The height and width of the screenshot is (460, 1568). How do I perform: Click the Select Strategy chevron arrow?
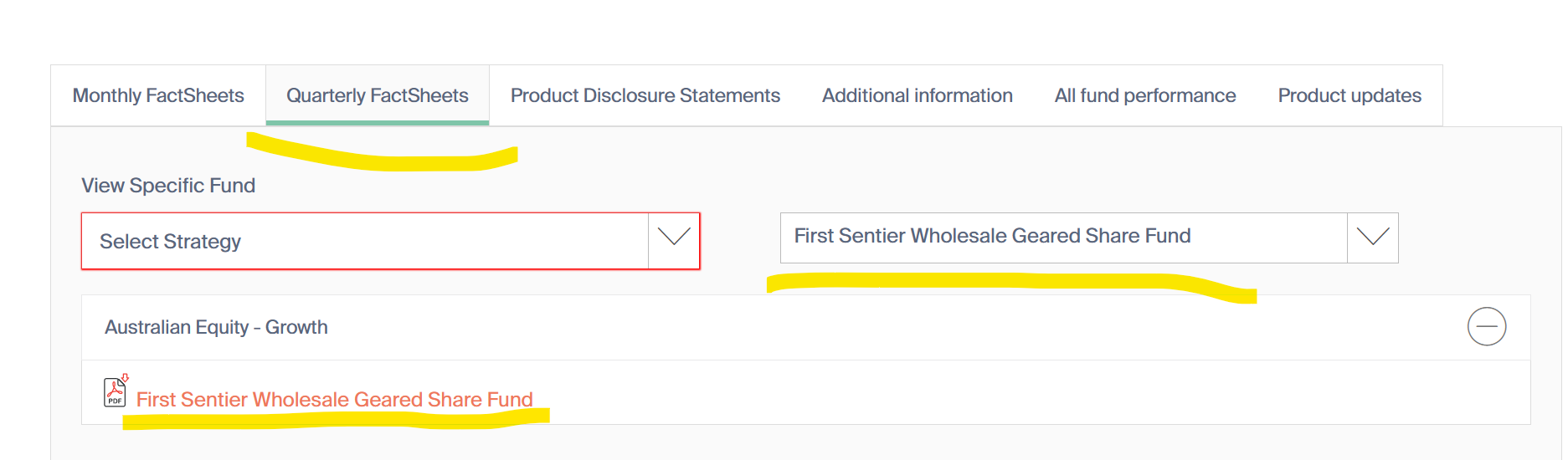click(674, 240)
